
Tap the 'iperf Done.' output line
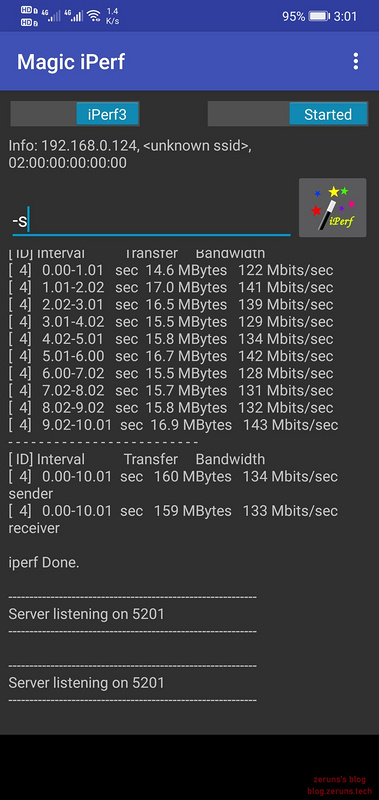point(44,563)
